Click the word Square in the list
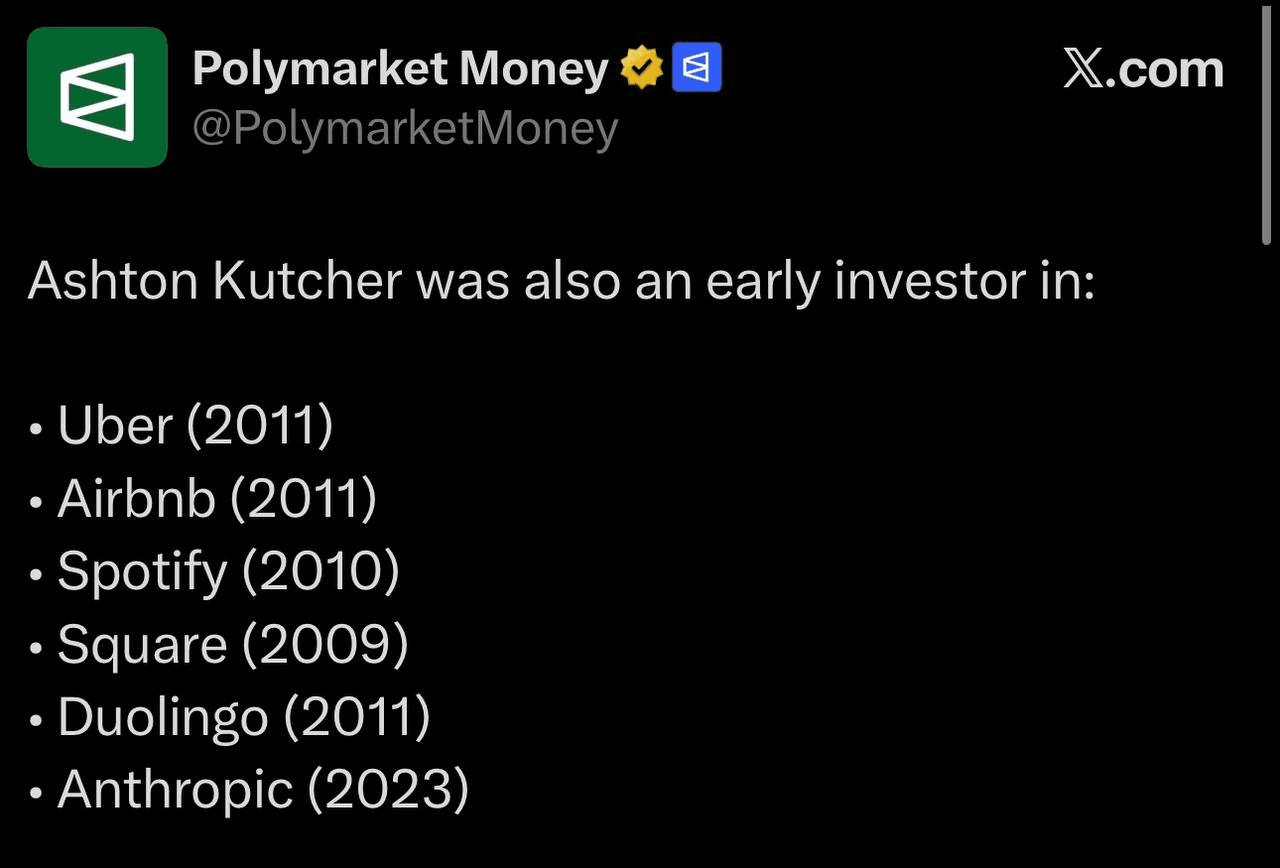This screenshot has width=1280, height=868. (x=142, y=645)
